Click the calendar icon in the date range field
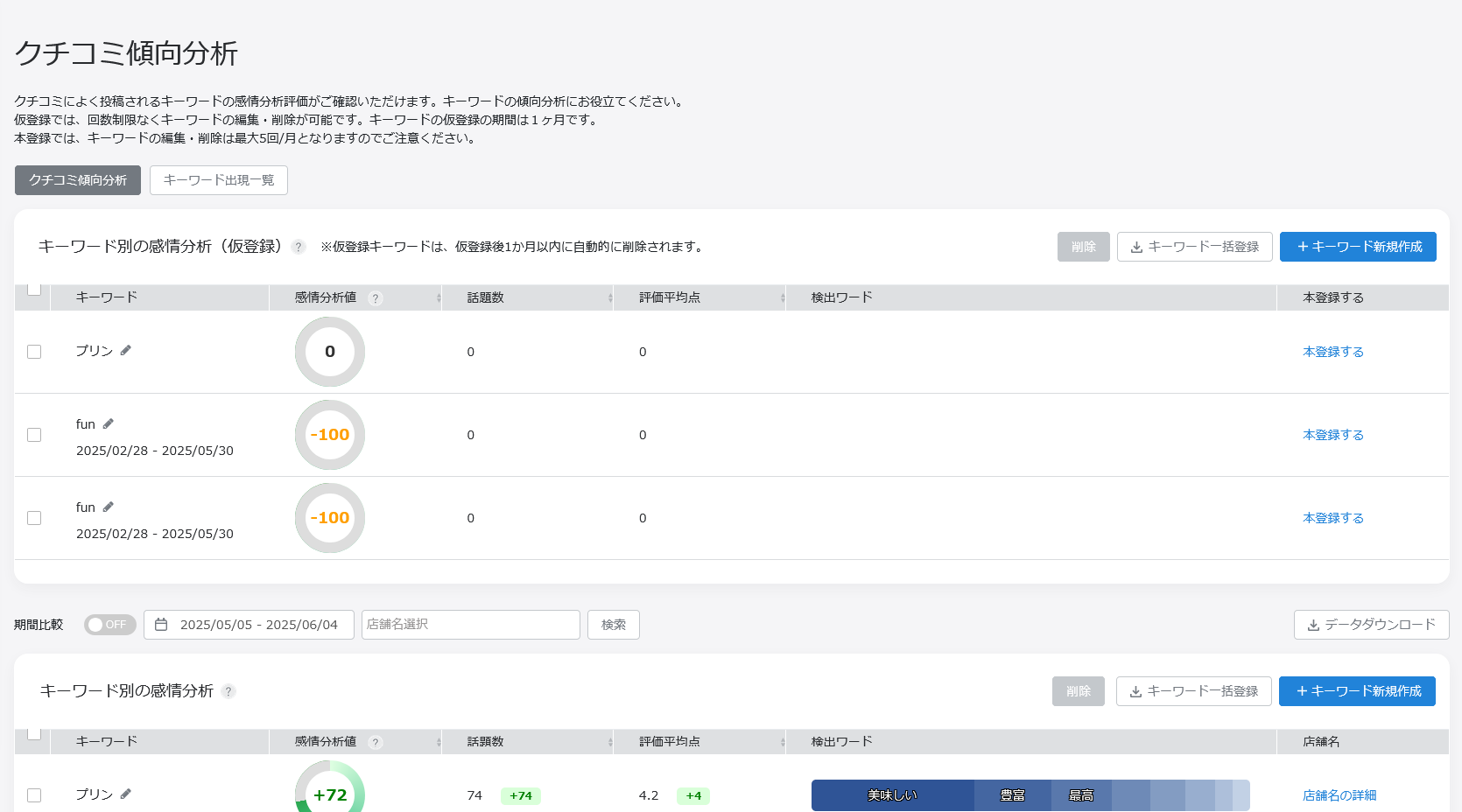The image size is (1462, 812). tap(161, 625)
